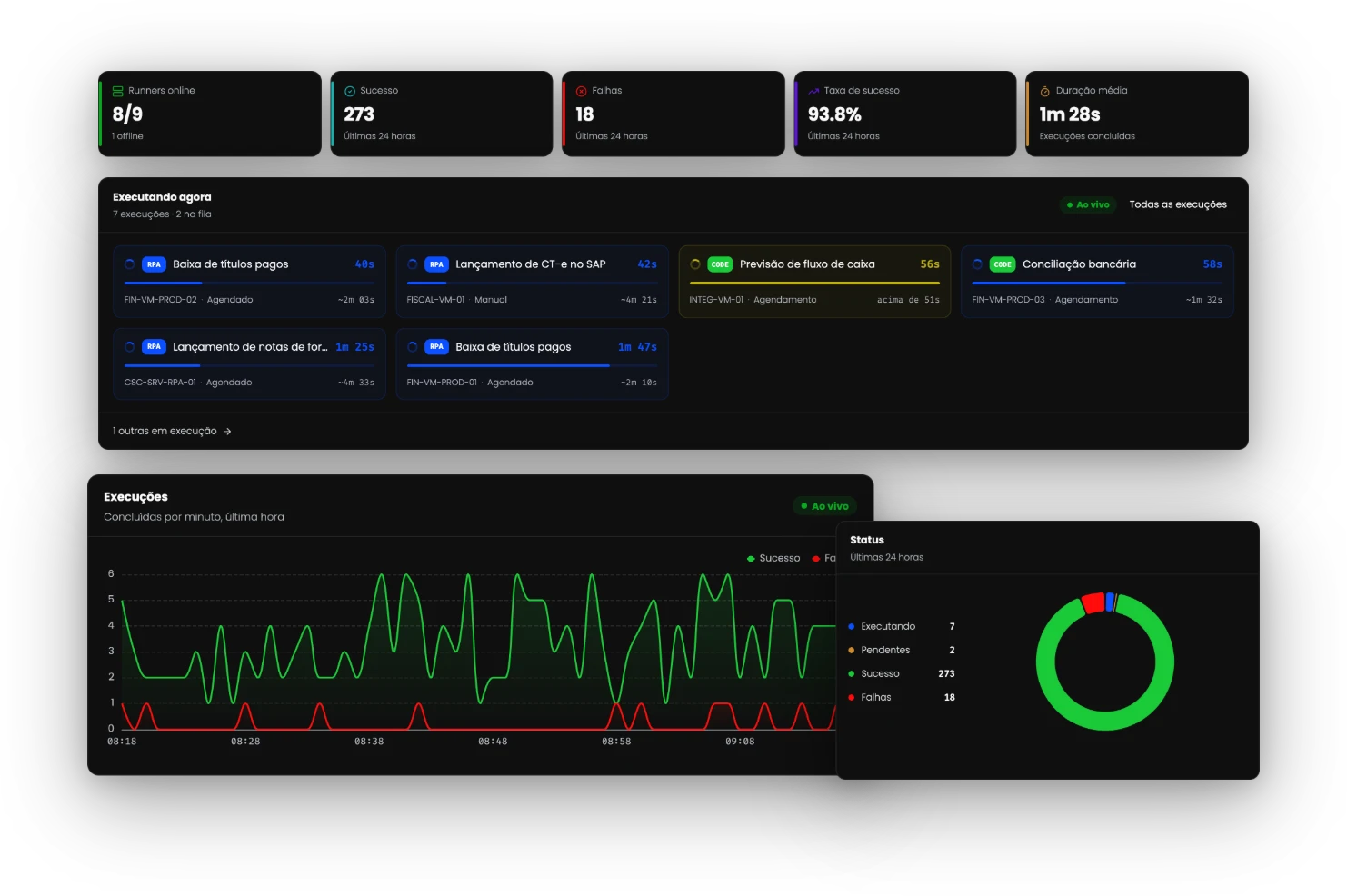Open the Lançamento de CT-e no SAP execution card
The image size is (1347, 896).
coord(532,282)
